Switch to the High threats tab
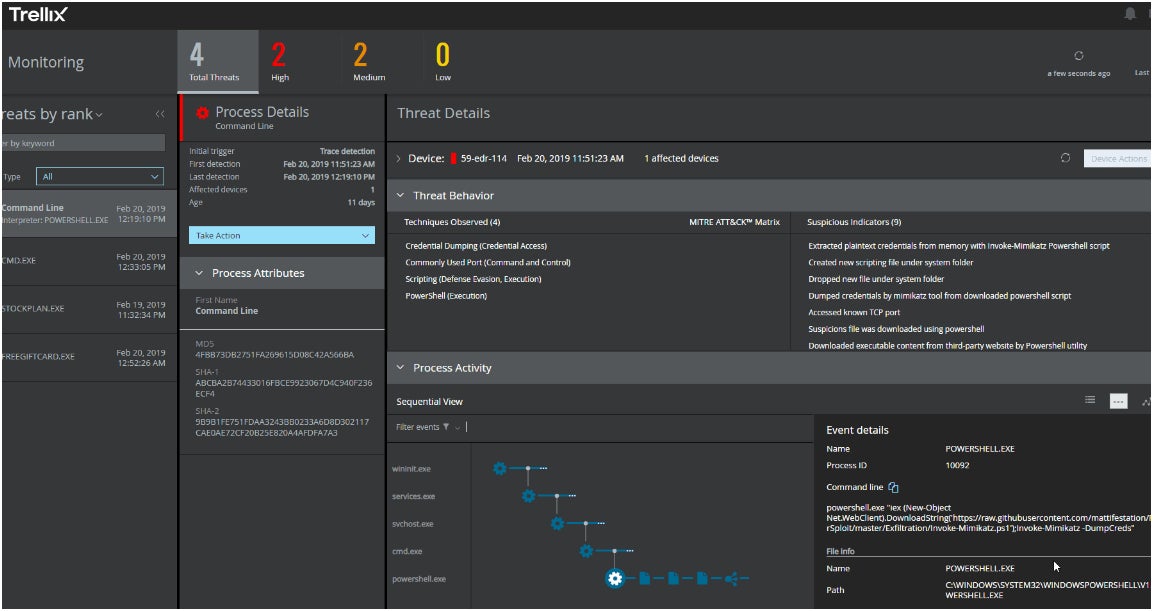 click(x=280, y=62)
